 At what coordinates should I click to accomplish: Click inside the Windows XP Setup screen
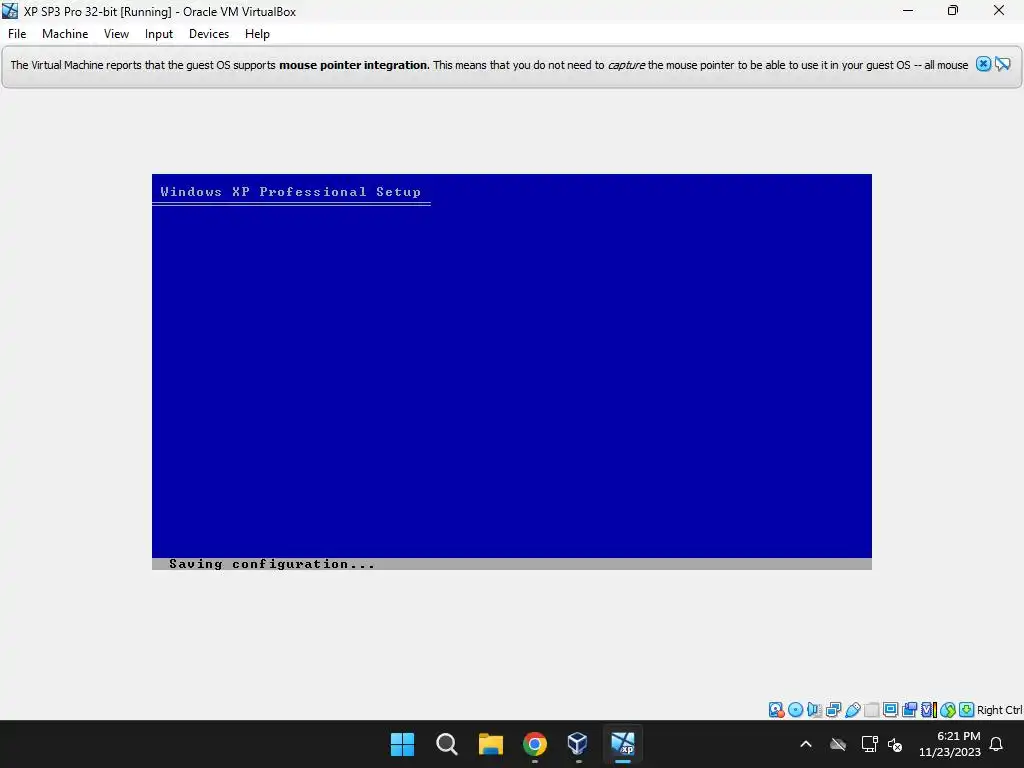[511, 372]
